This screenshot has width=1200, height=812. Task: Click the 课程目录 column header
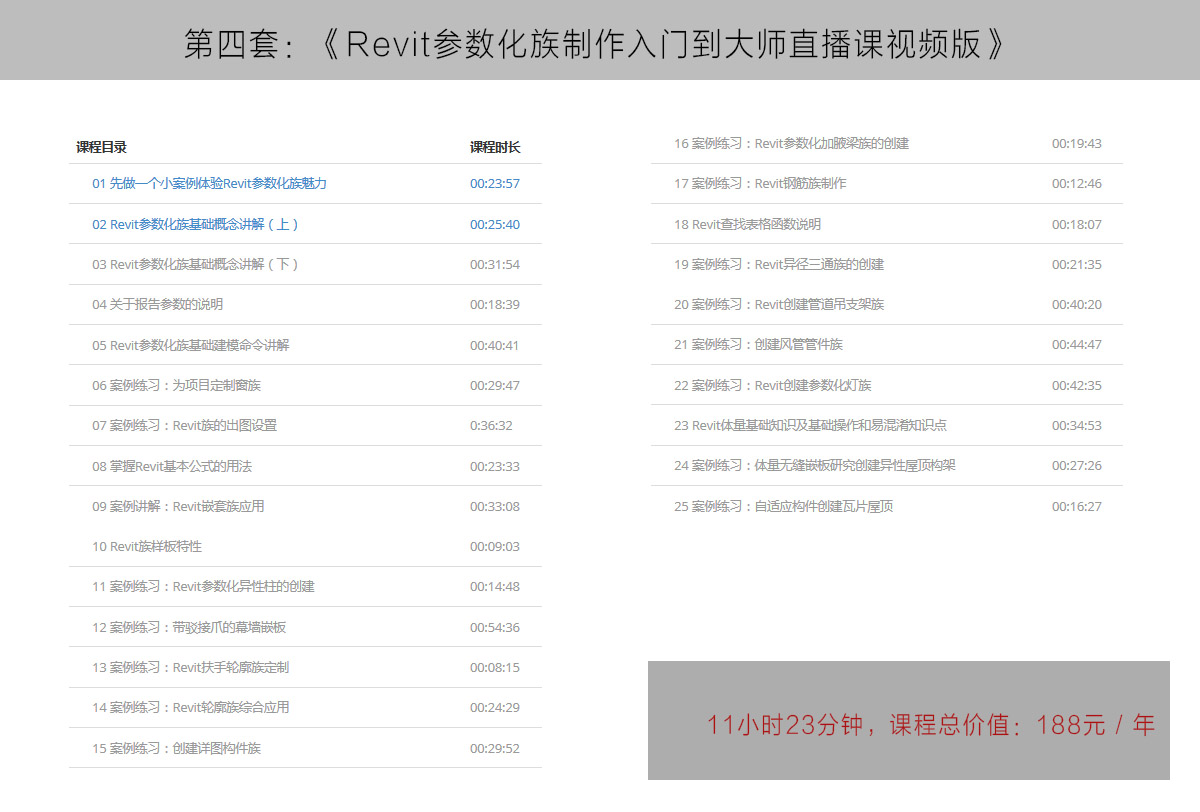click(x=101, y=148)
